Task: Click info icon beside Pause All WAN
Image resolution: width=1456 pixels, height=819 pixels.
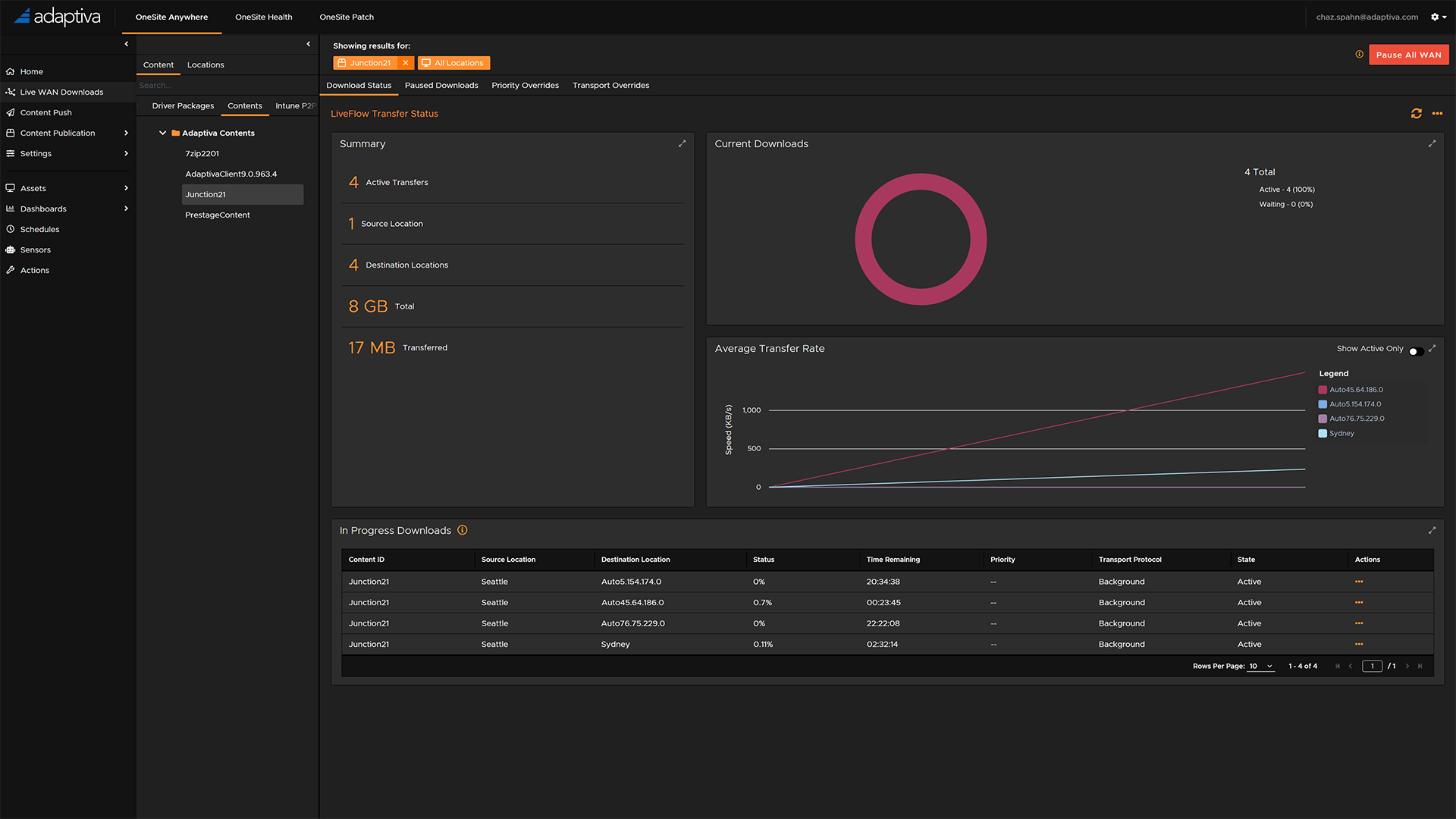Action: coord(1359,55)
